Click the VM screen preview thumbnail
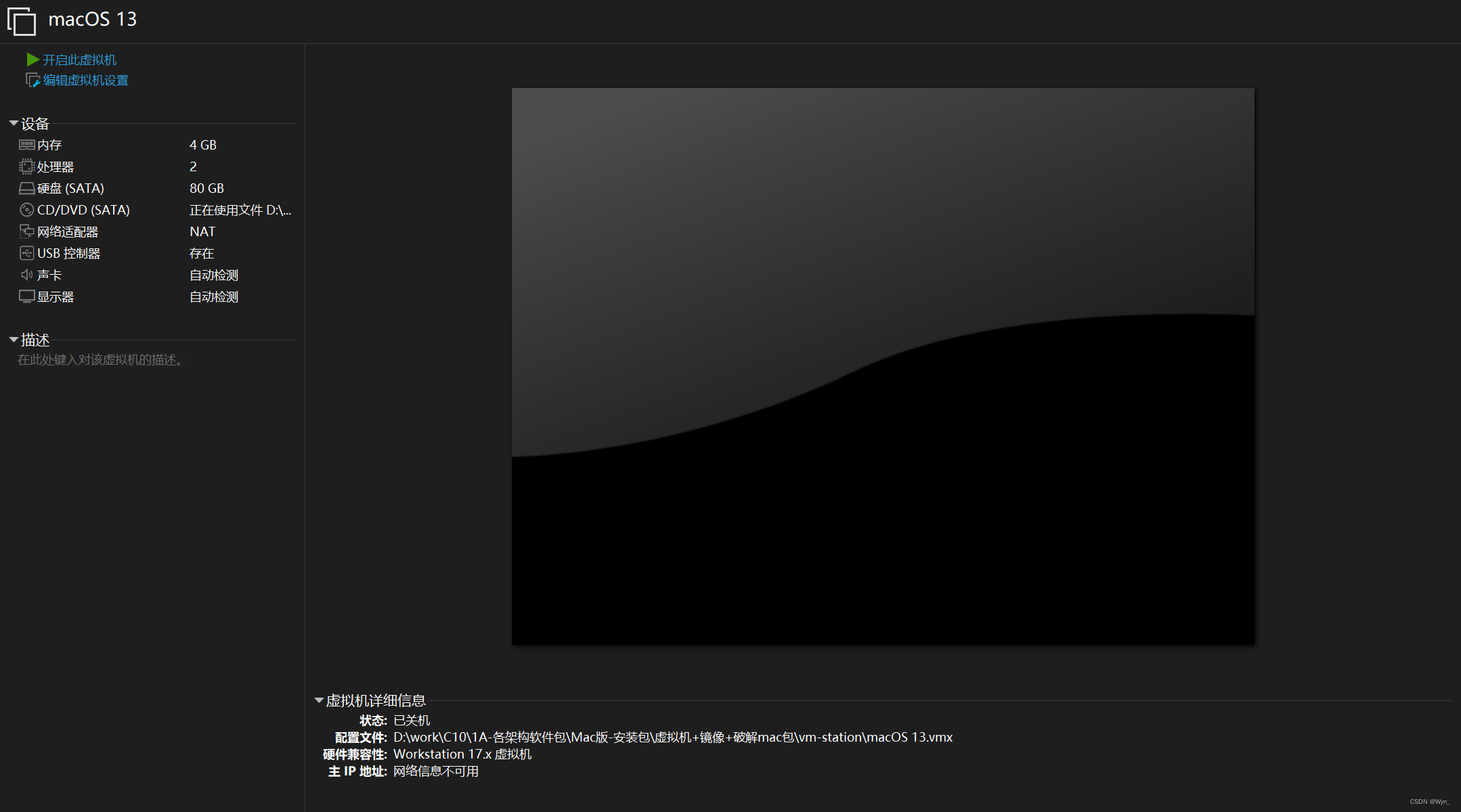 point(883,365)
